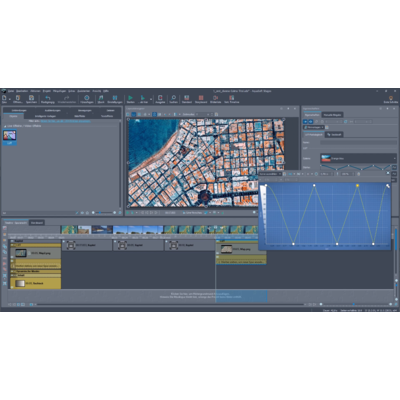Toggle the first blue button in properties toolbar
Image resolution: width=400 pixels, height=400 pixels.
click(x=305, y=122)
